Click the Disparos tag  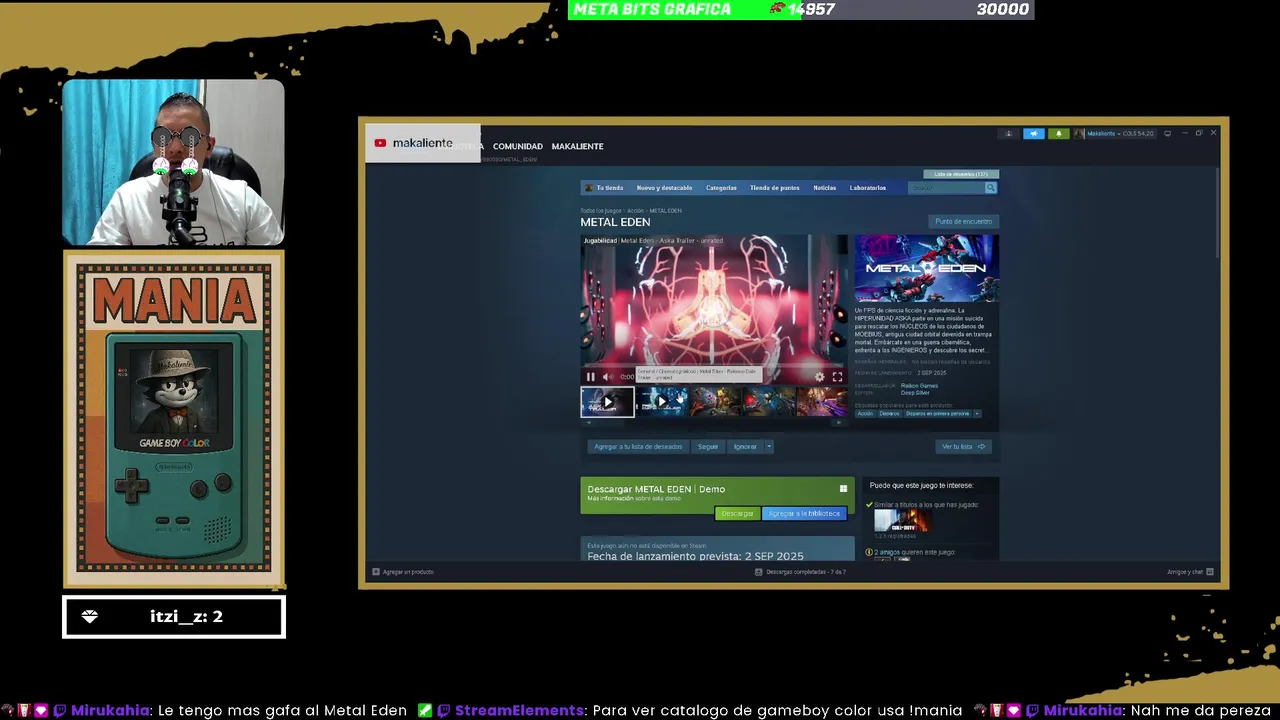pos(890,413)
